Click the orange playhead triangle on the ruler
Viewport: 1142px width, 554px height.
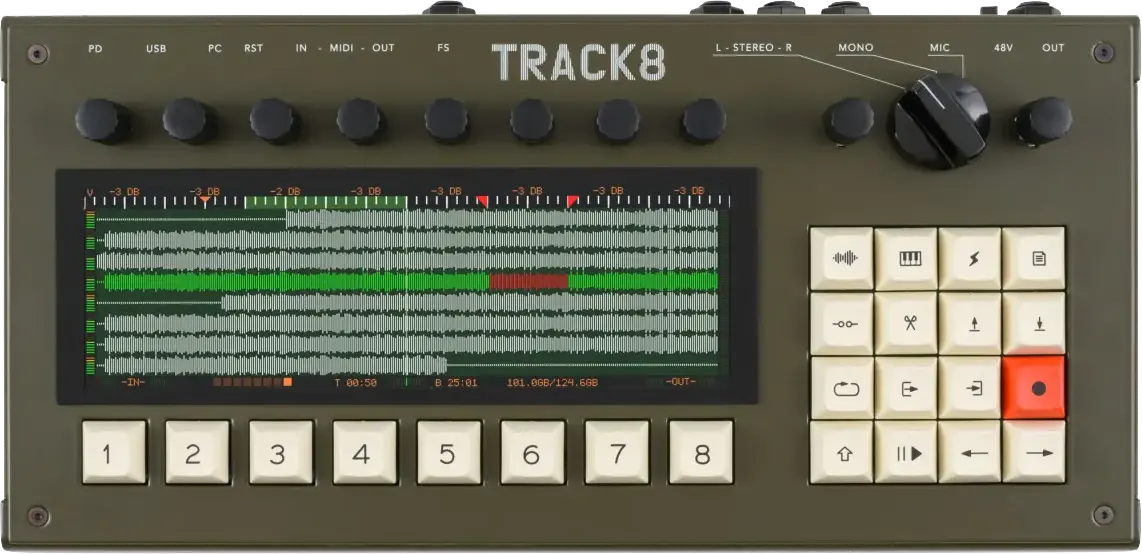205,199
